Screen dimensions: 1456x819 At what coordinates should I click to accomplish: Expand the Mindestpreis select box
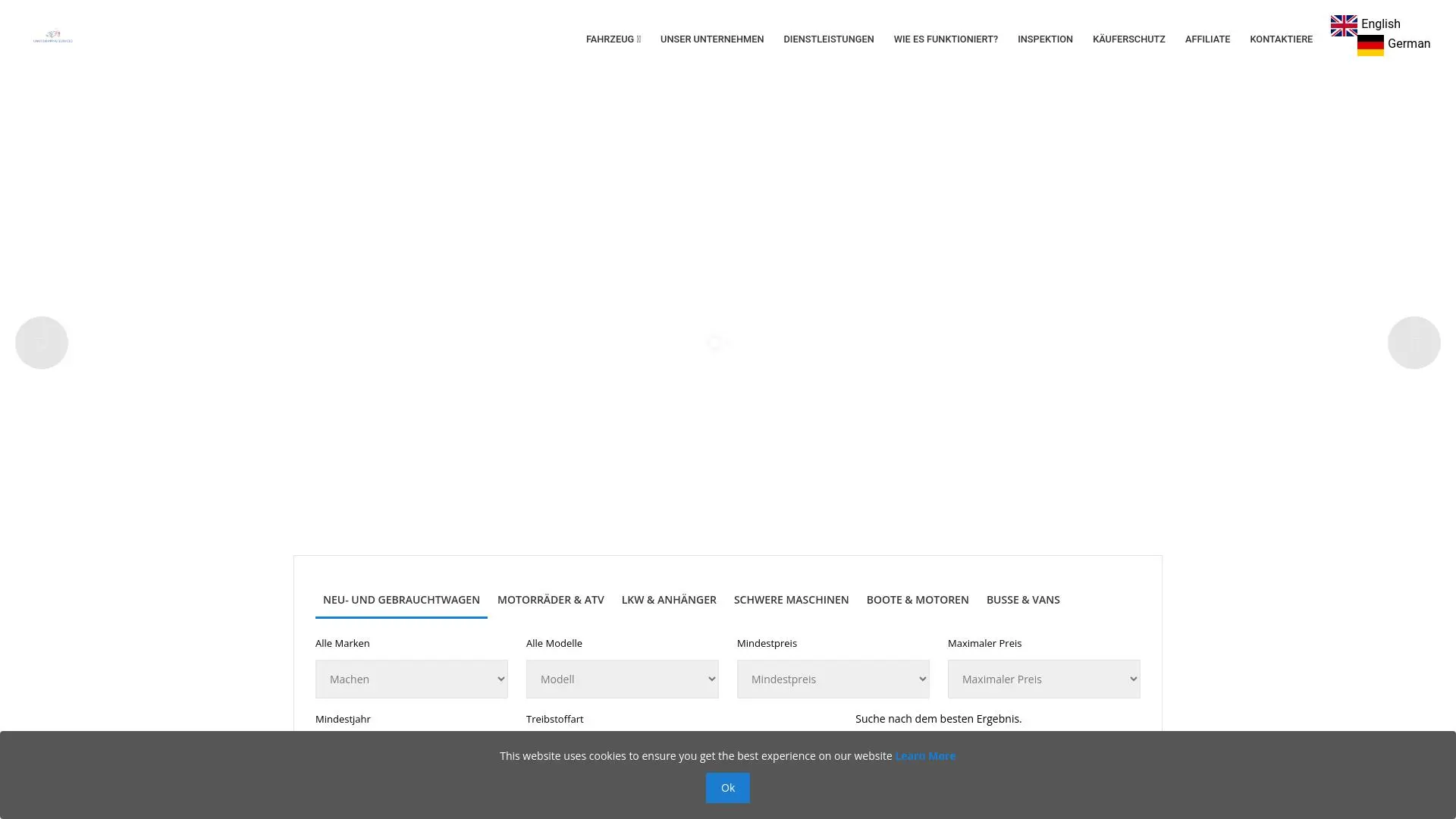coord(833,679)
